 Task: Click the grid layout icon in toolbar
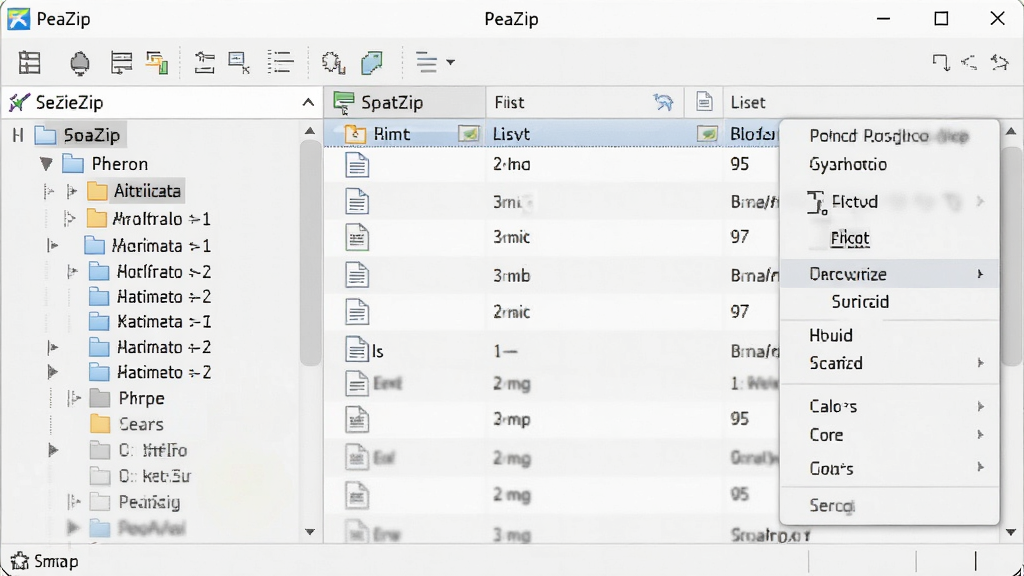pyautogui.click(x=29, y=63)
